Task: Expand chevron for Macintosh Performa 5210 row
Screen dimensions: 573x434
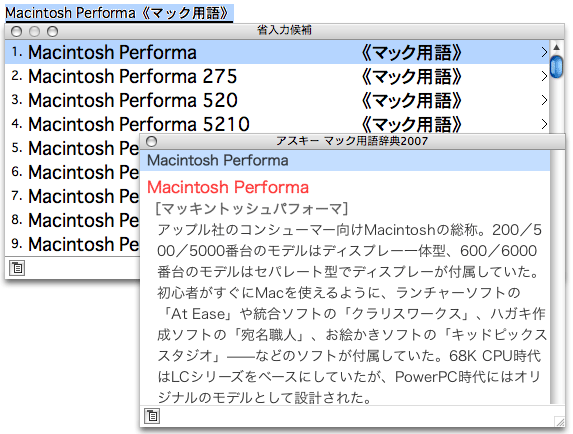Action: point(544,124)
